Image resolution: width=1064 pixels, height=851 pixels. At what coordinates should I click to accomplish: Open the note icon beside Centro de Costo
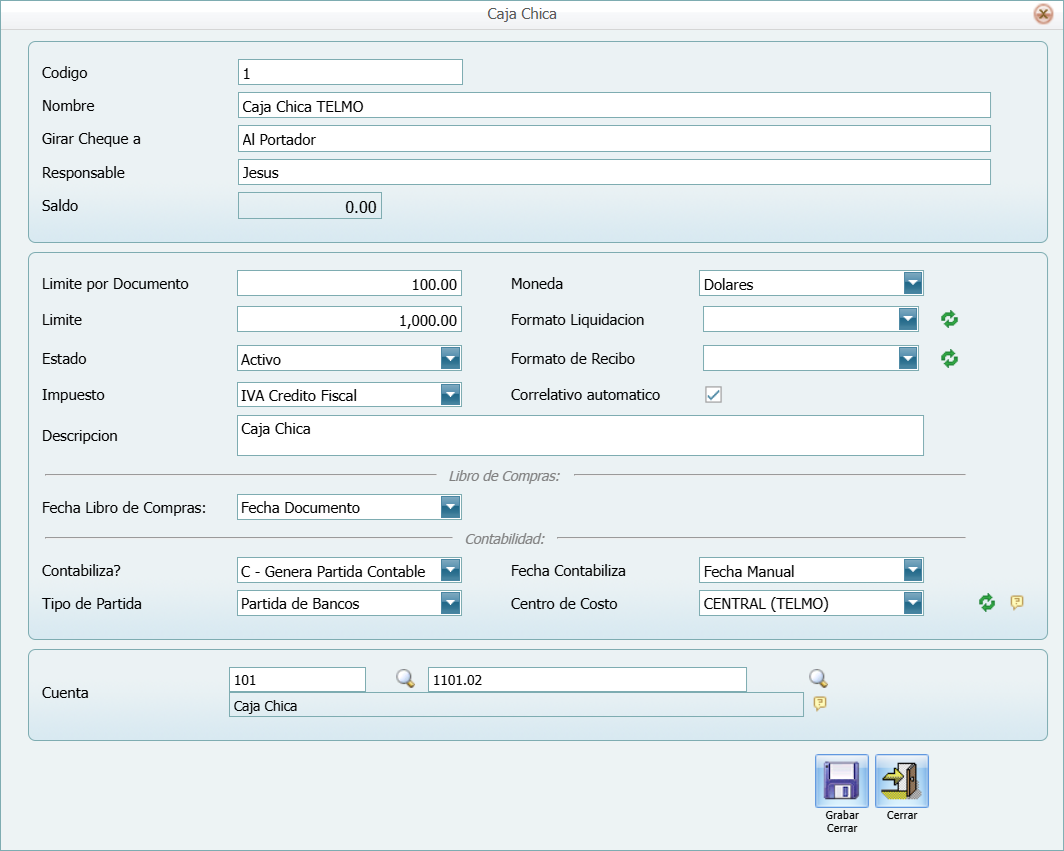(1016, 603)
